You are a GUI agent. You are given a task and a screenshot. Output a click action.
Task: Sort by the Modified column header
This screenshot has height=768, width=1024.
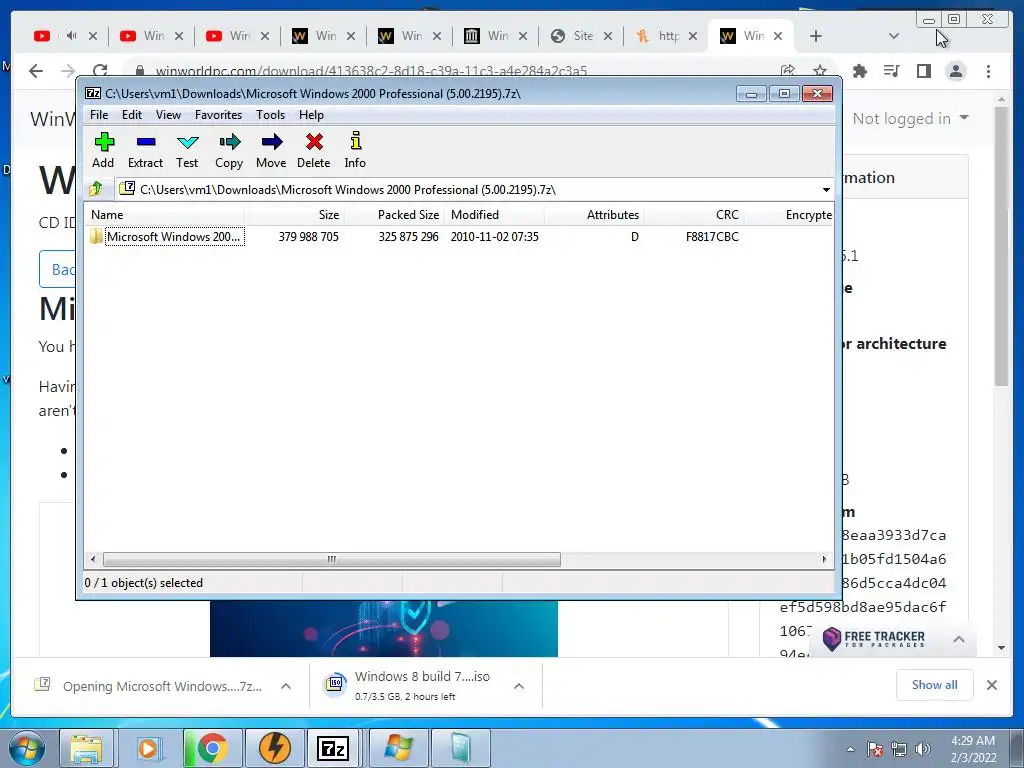click(494, 215)
